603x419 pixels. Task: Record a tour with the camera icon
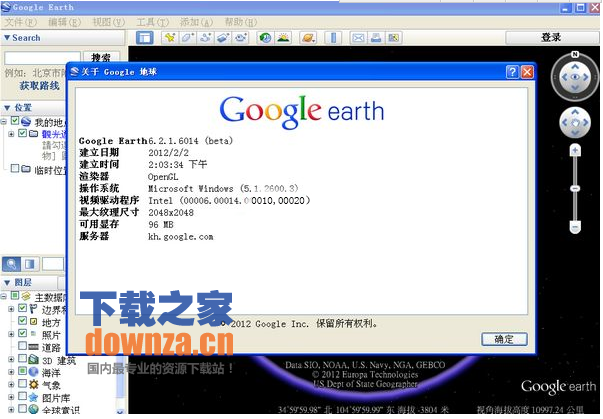click(242, 38)
